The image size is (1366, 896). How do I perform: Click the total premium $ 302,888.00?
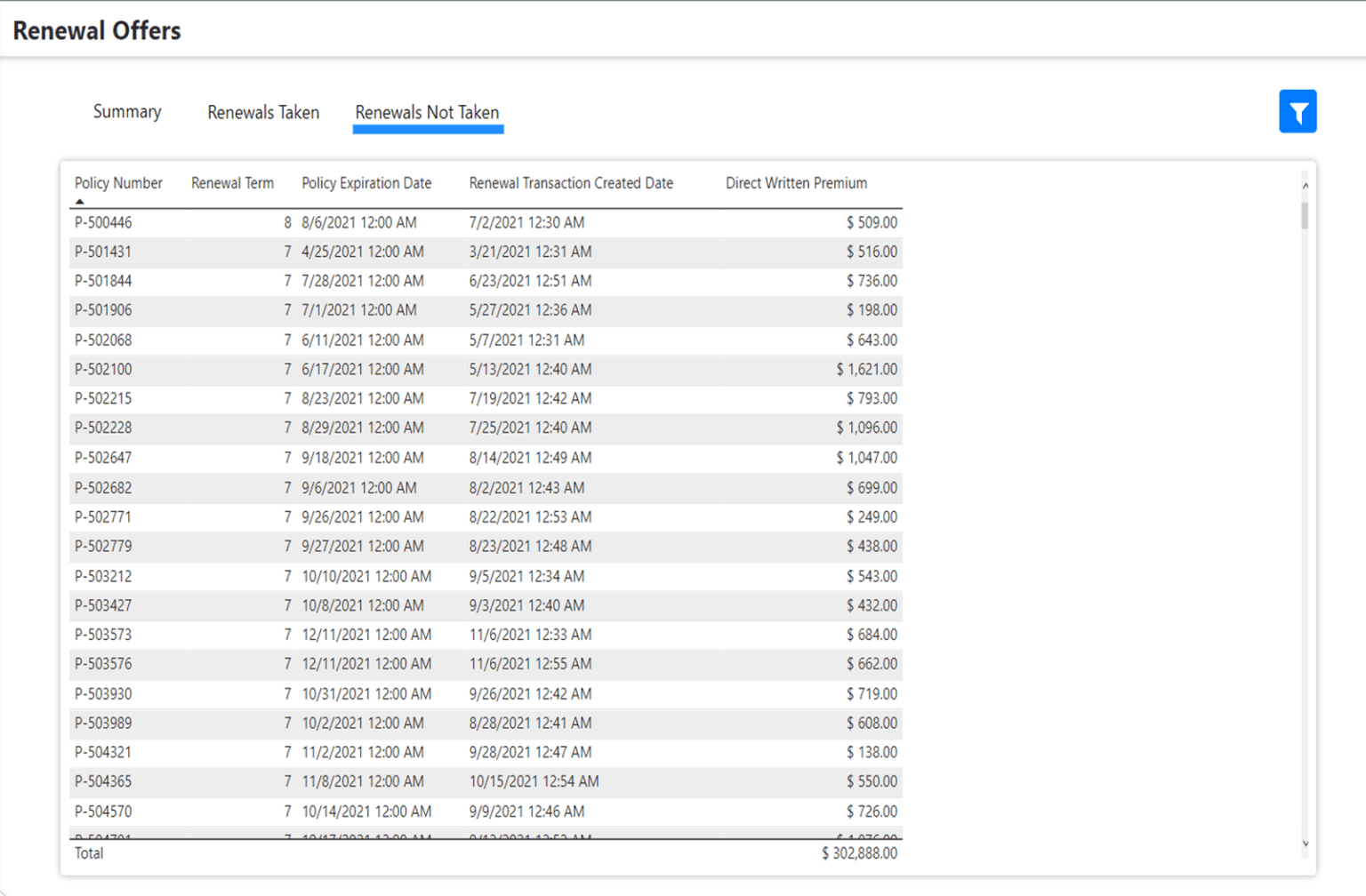coord(859,853)
